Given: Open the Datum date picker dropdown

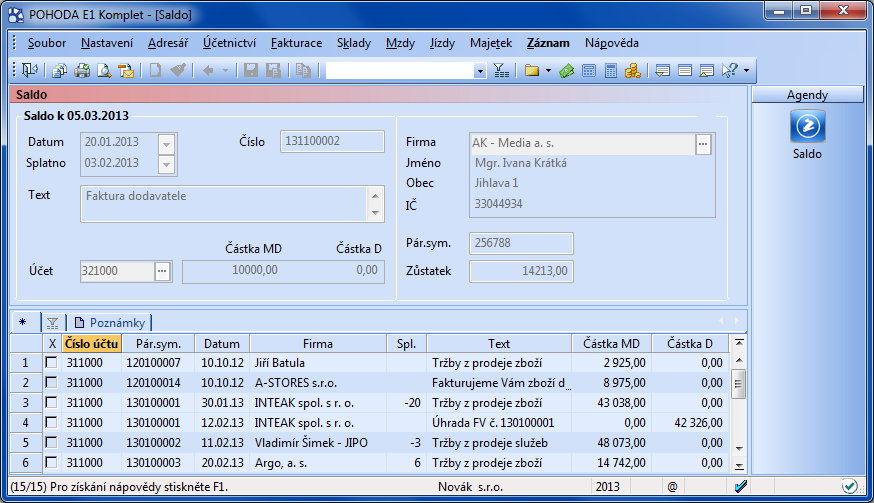Looking at the screenshot, I should (x=167, y=142).
